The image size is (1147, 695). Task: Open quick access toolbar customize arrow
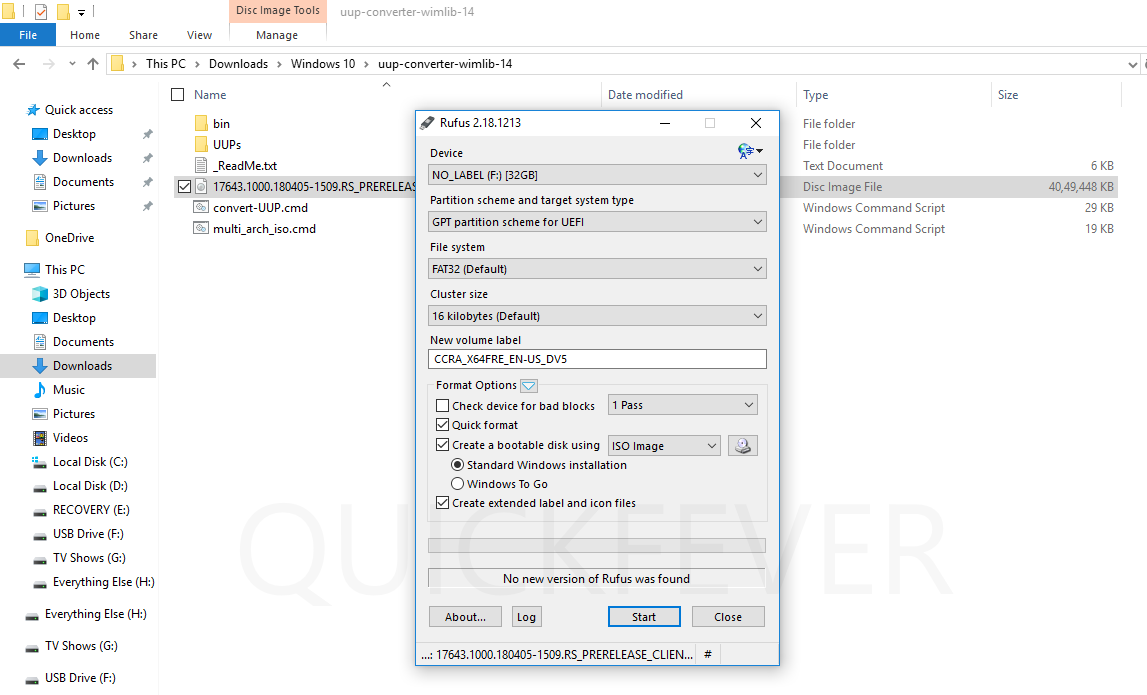tap(81, 12)
